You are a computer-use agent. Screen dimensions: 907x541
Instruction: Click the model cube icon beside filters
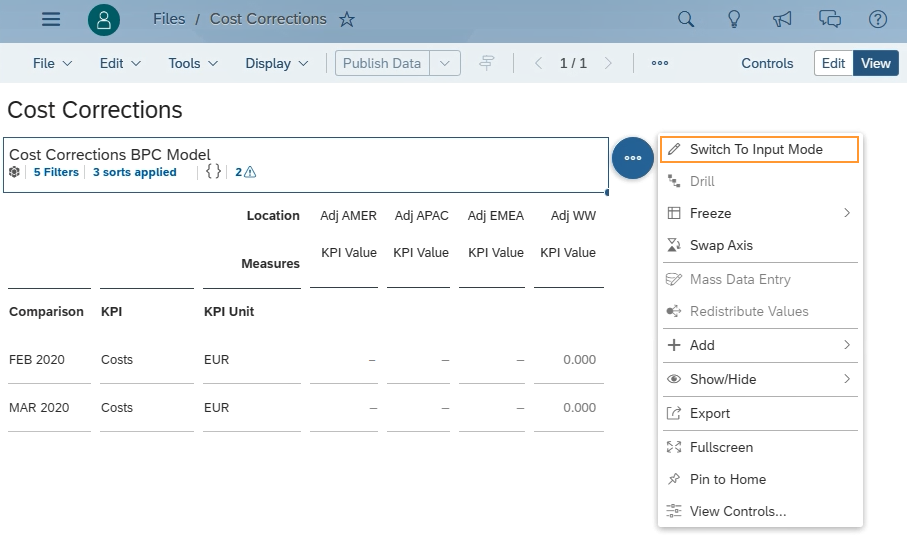pyautogui.click(x=14, y=172)
